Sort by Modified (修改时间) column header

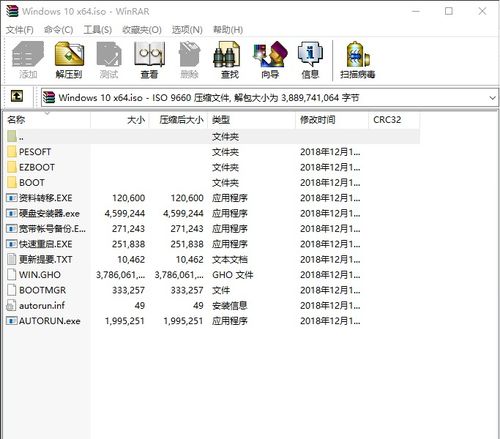point(332,120)
